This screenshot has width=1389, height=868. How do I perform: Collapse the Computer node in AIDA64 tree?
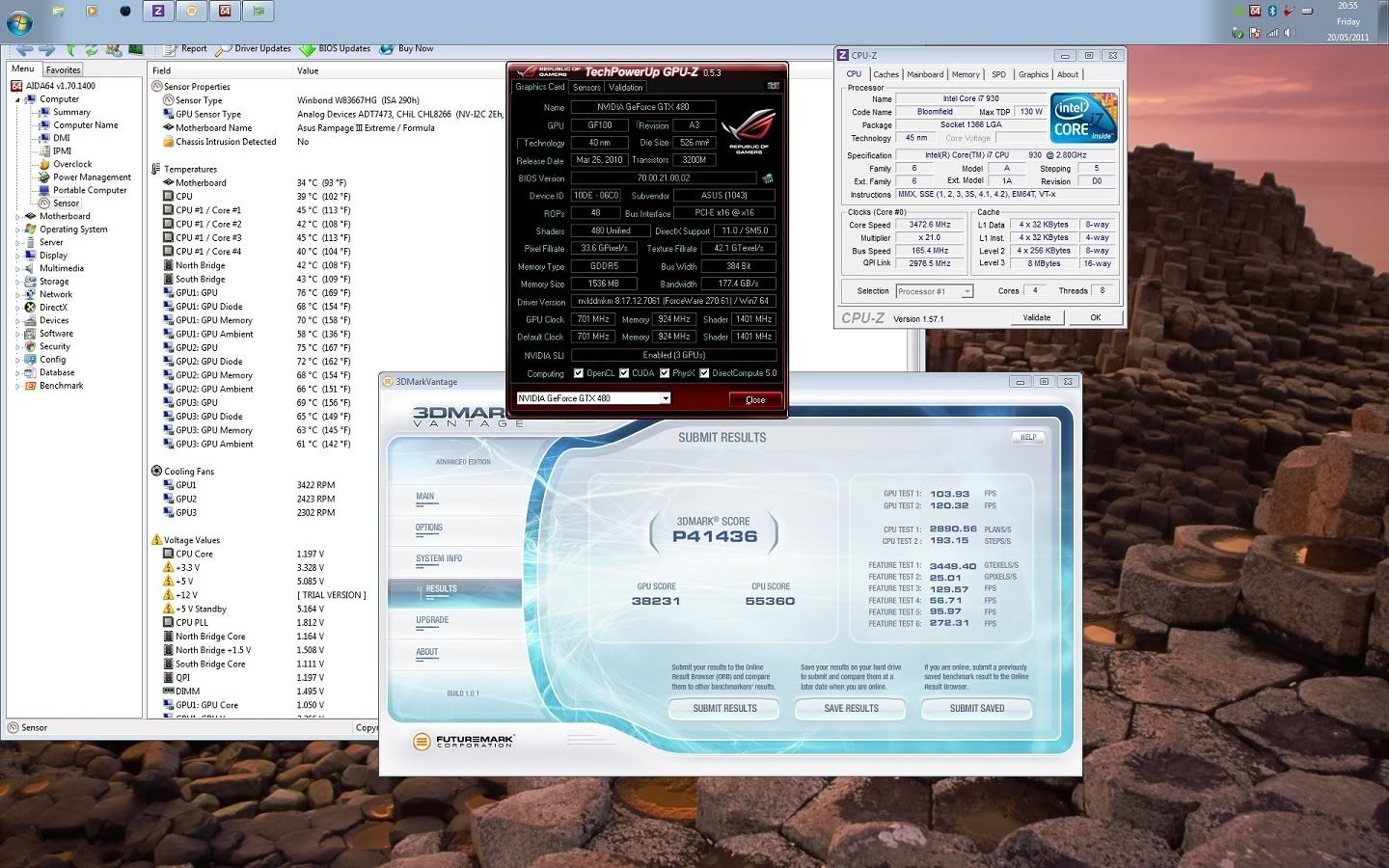[x=18, y=99]
